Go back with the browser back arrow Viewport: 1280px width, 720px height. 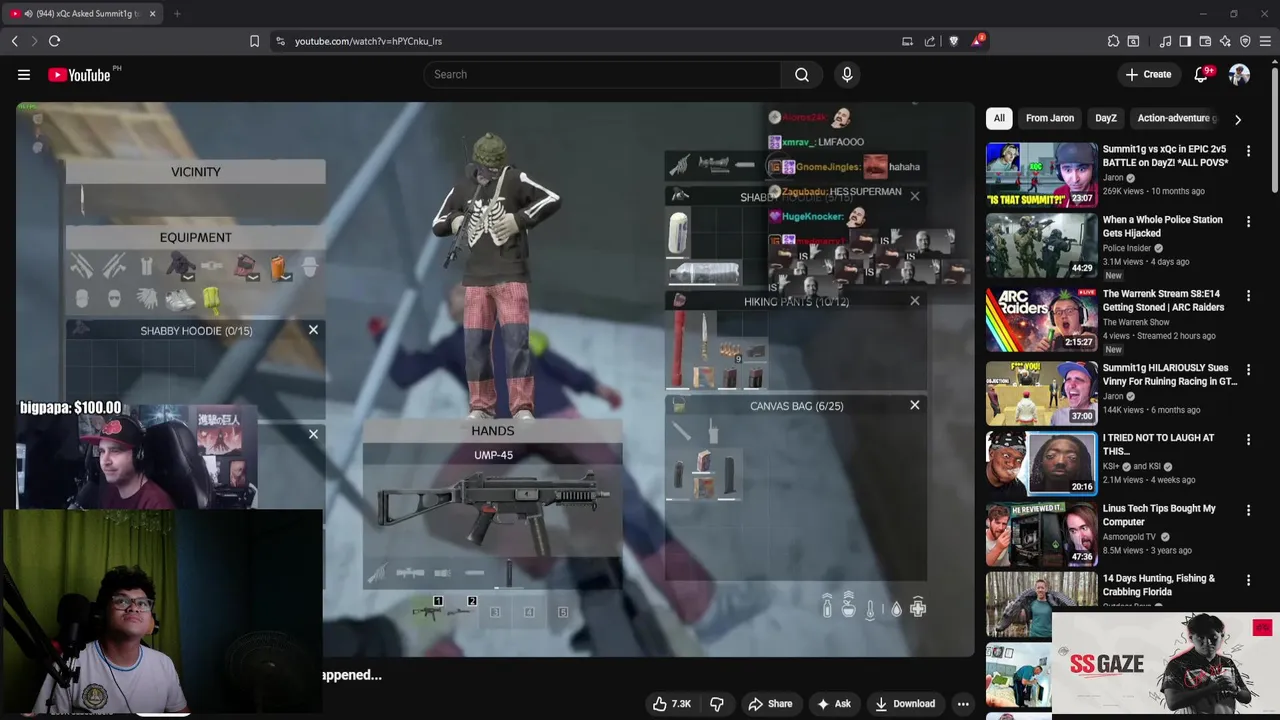[x=15, y=41]
